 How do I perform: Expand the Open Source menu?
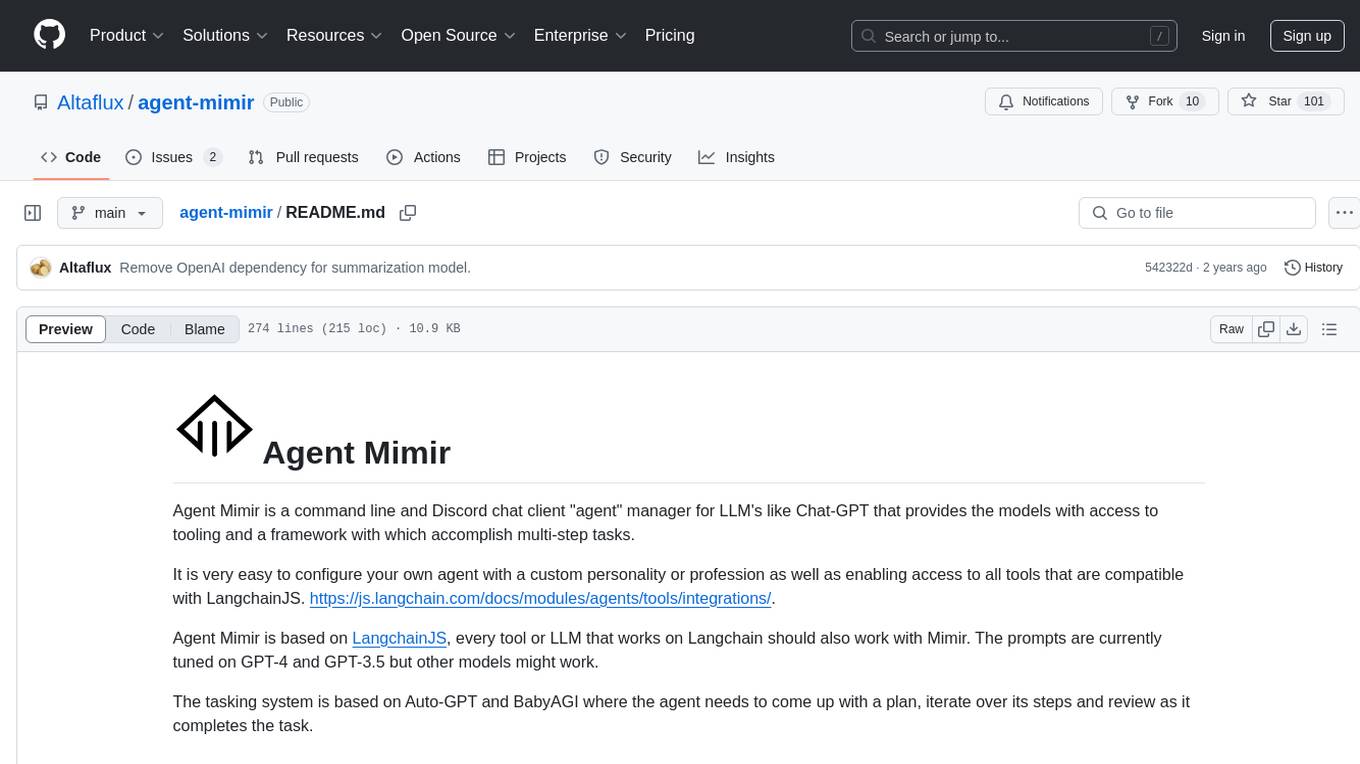pyautogui.click(x=459, y=35)
